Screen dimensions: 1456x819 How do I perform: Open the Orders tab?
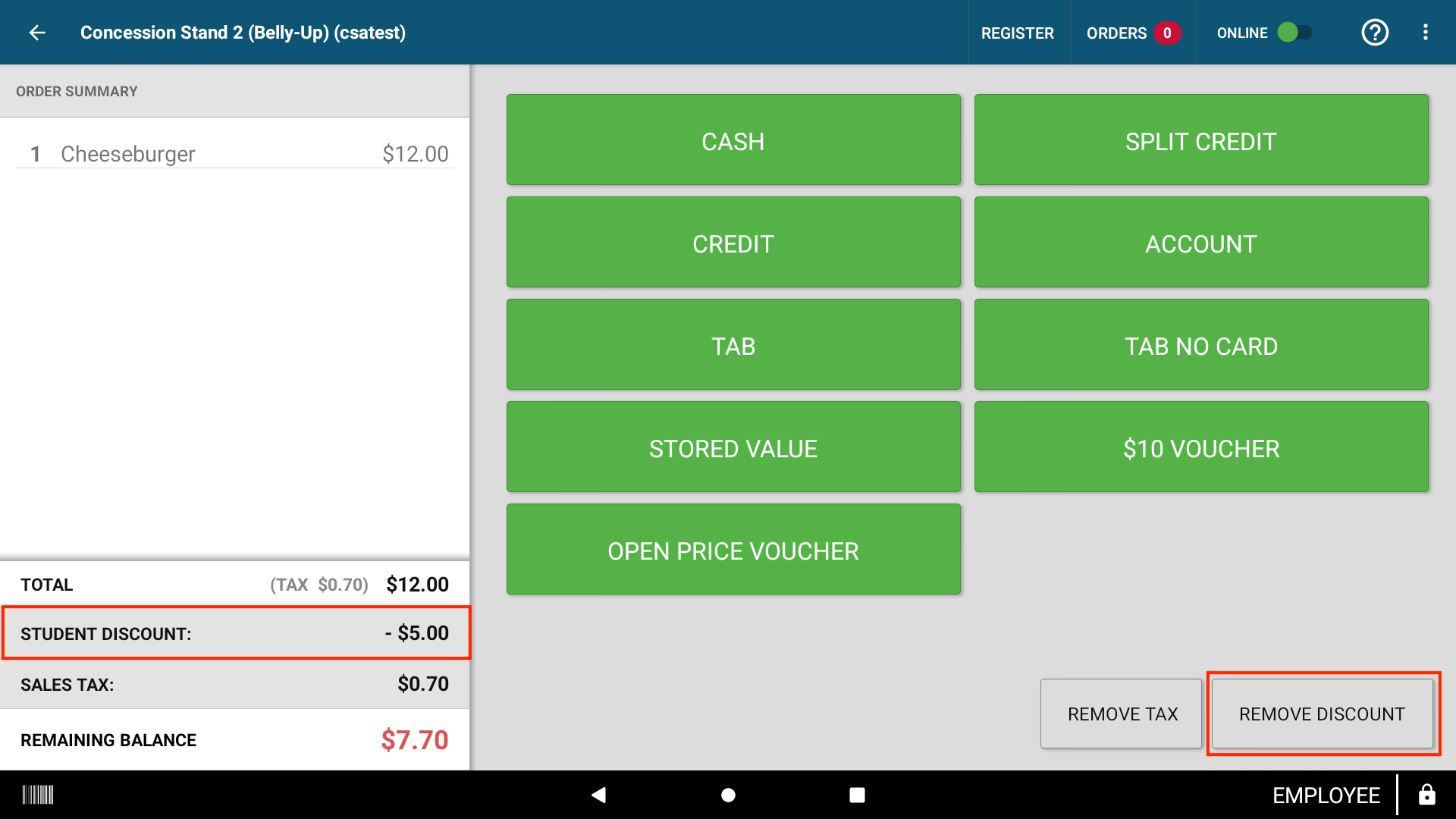(x=1133, y=33)
